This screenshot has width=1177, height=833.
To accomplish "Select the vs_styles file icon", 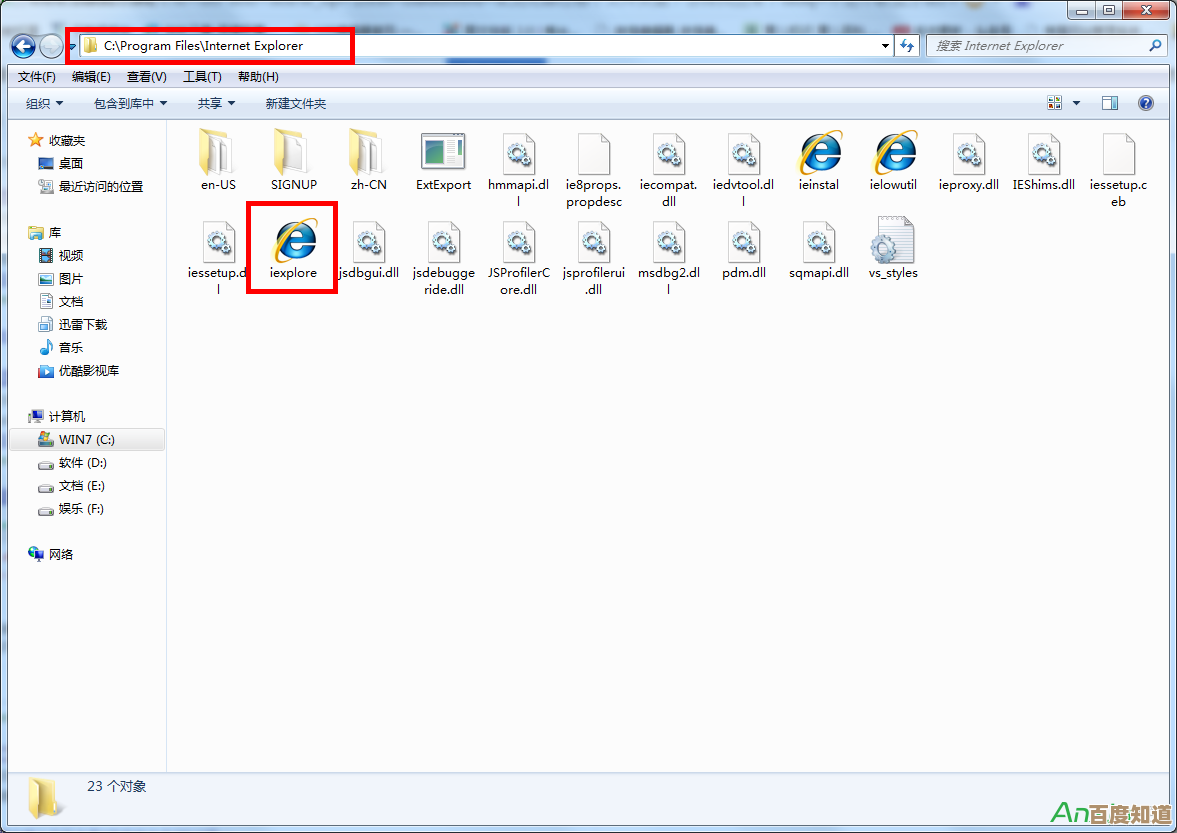I will pos(893,241).
